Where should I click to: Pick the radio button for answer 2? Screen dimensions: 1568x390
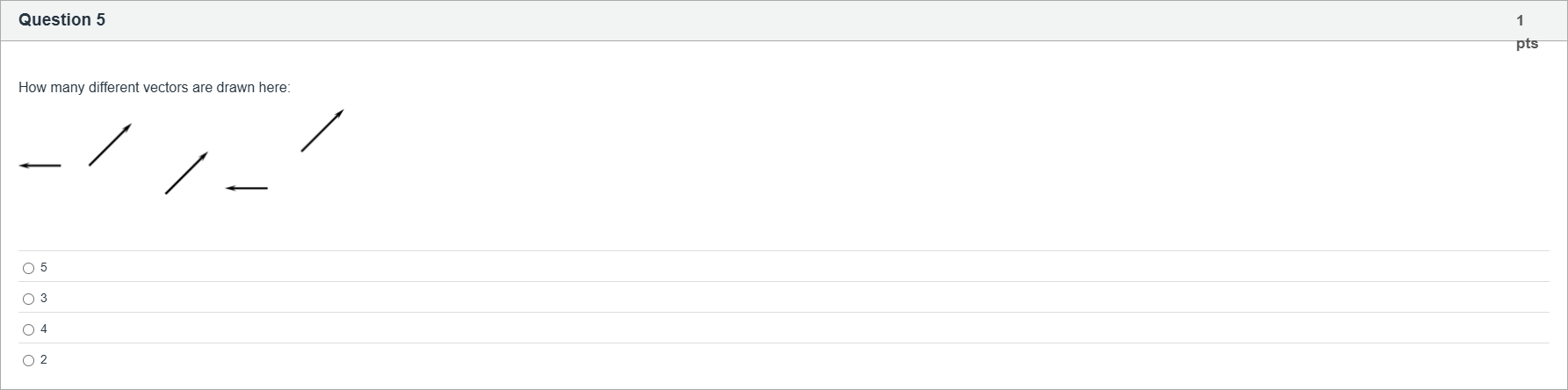[x=28, y=361]
